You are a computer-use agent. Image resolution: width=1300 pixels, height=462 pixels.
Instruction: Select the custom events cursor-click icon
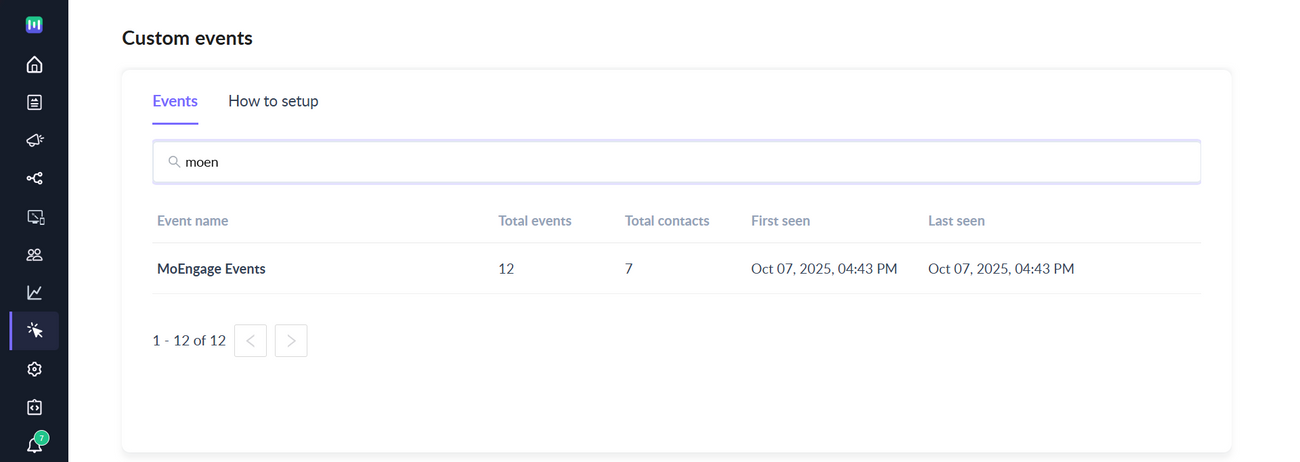pyautogui.click(x=34, y=331)
